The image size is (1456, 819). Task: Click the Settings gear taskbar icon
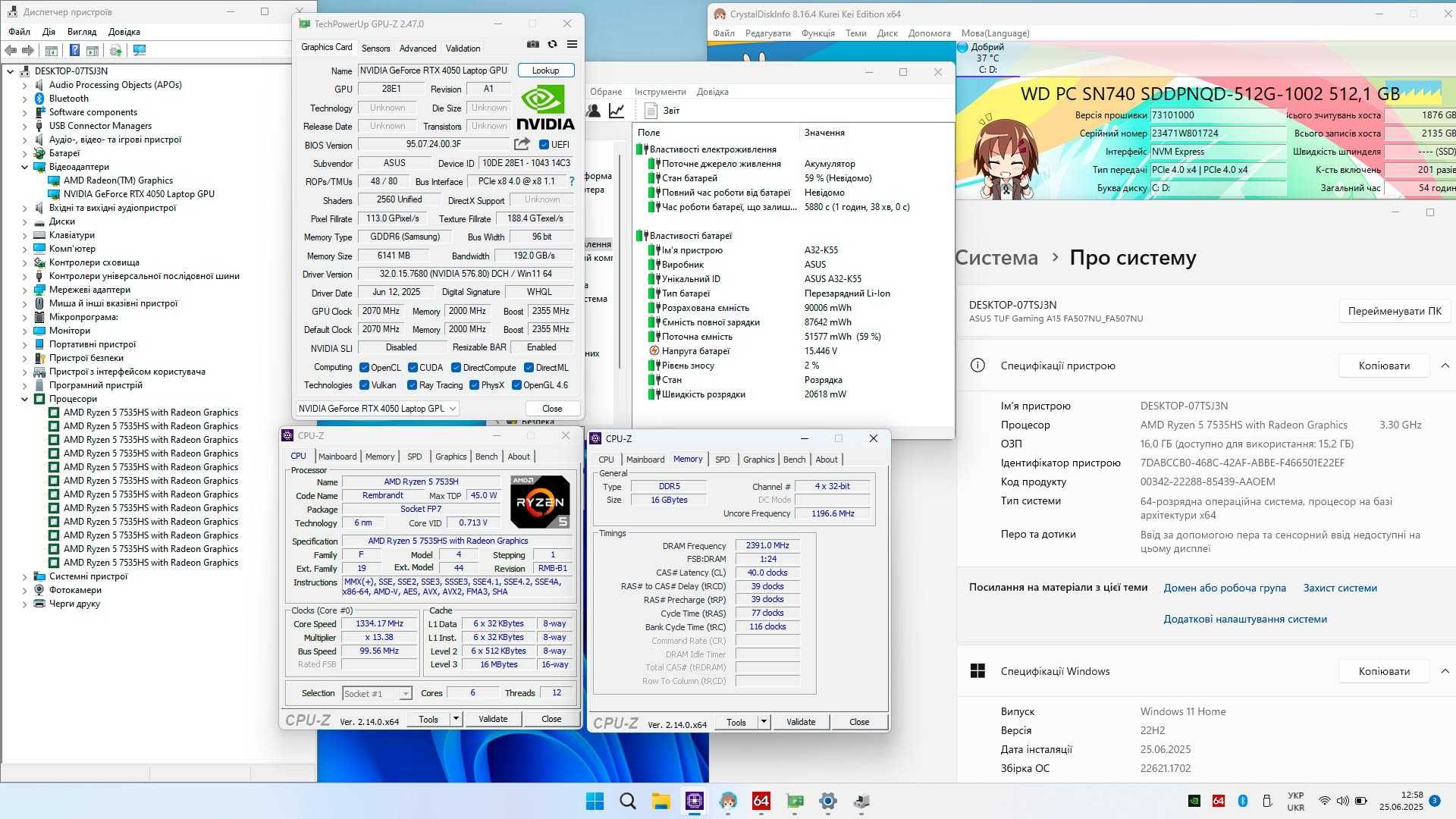[828, 801]
